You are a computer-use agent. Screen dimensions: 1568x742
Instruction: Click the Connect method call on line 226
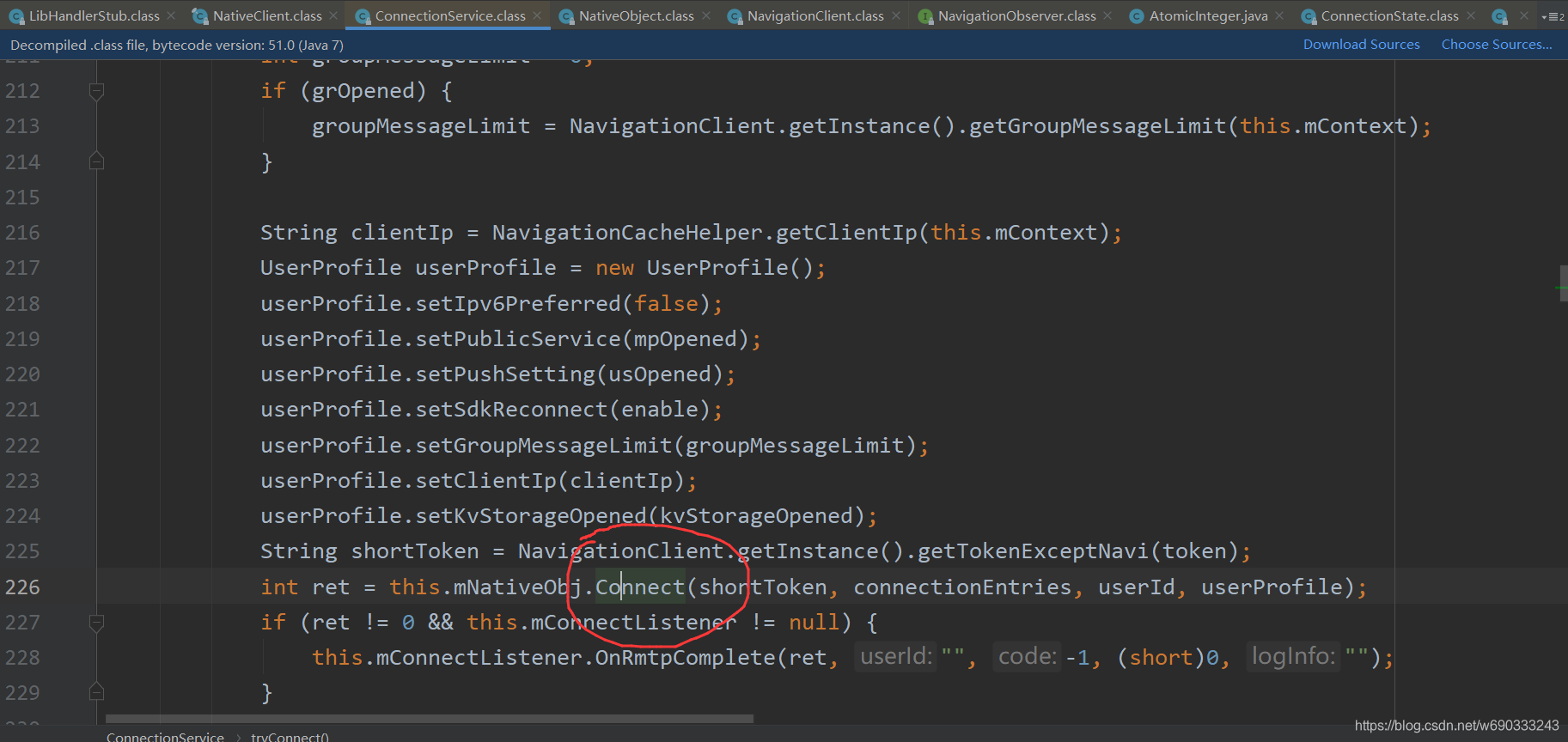click(640, 587)
